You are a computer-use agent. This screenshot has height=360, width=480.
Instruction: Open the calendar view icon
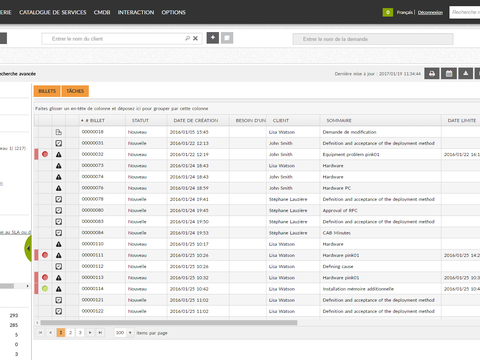click(x=449, y=74)
